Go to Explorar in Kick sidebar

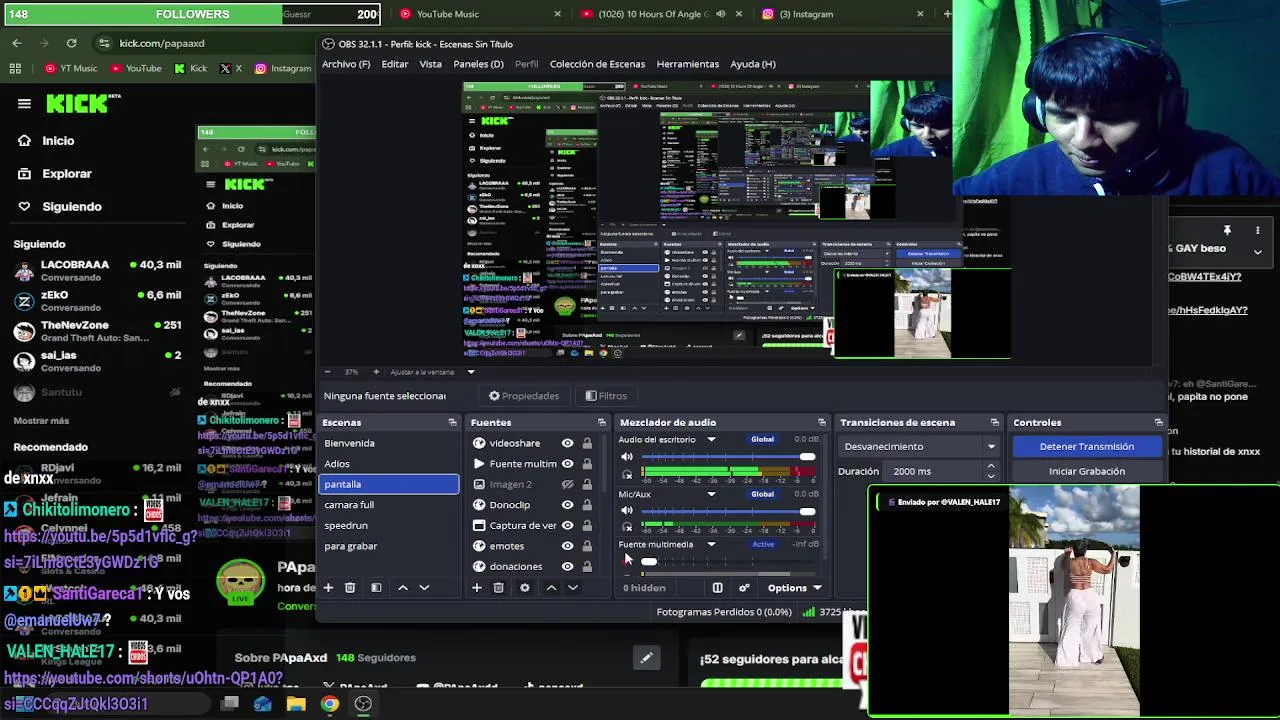[67, 174]
